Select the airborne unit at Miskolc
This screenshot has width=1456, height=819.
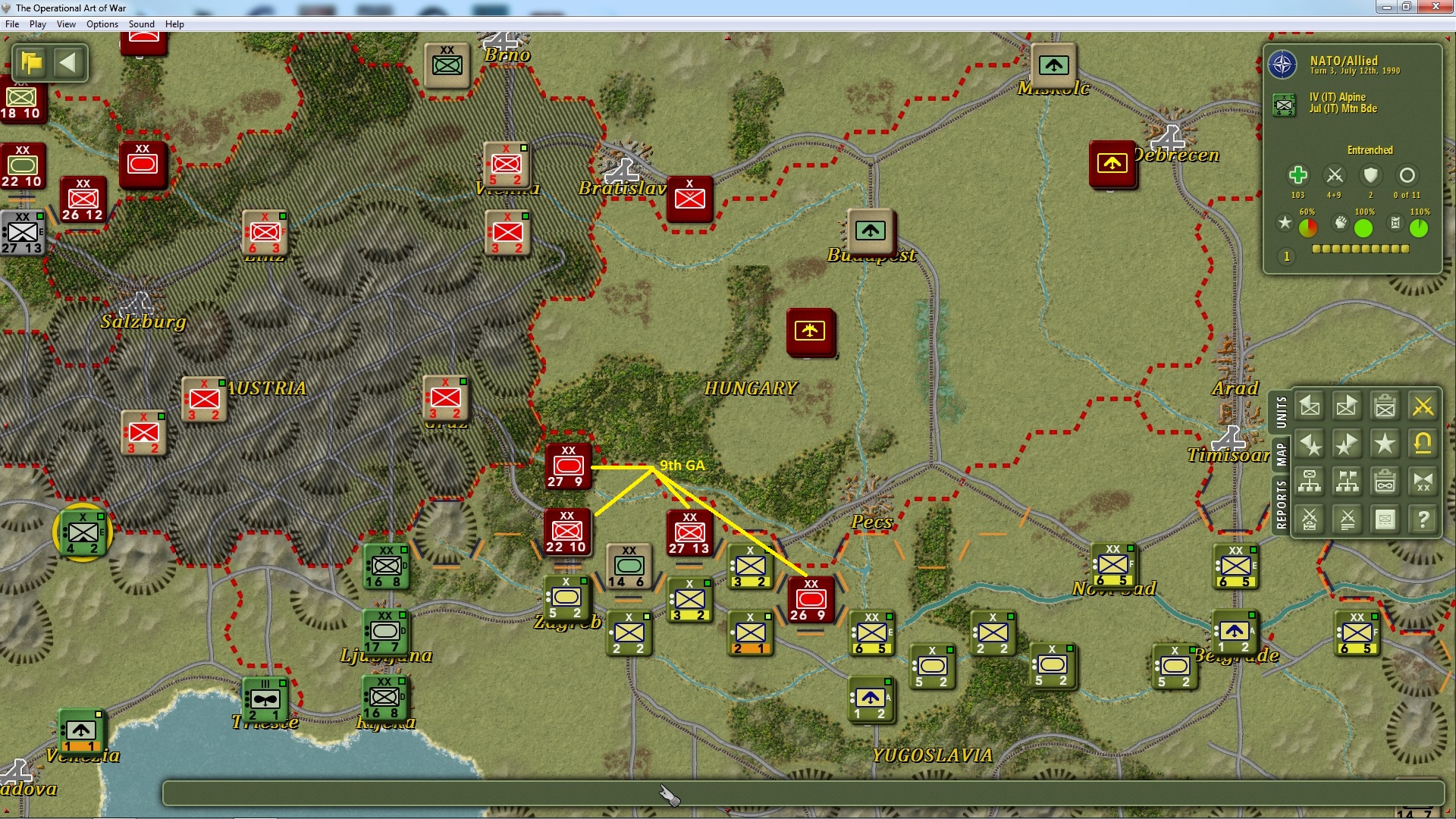pos(1053,65)
